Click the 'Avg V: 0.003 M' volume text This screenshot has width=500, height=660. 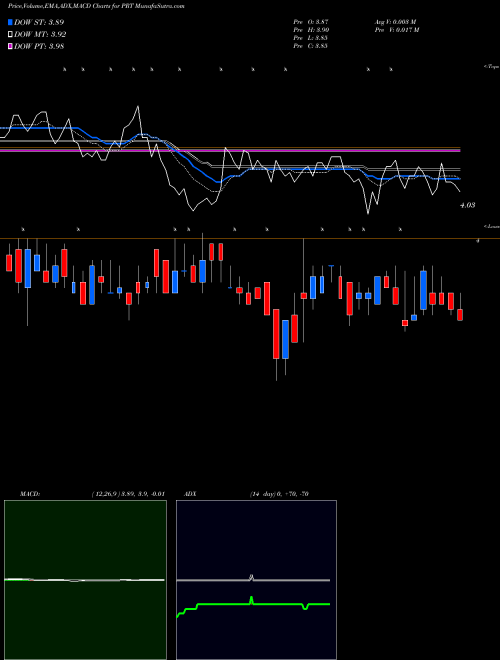click(x=395, y=22)
